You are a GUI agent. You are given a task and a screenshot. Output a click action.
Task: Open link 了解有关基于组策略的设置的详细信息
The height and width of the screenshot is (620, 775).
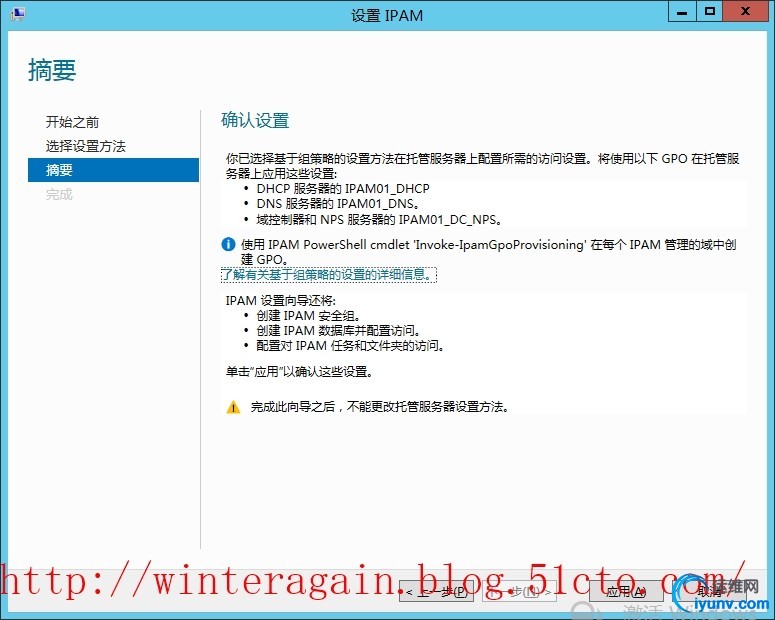[329, 274]
